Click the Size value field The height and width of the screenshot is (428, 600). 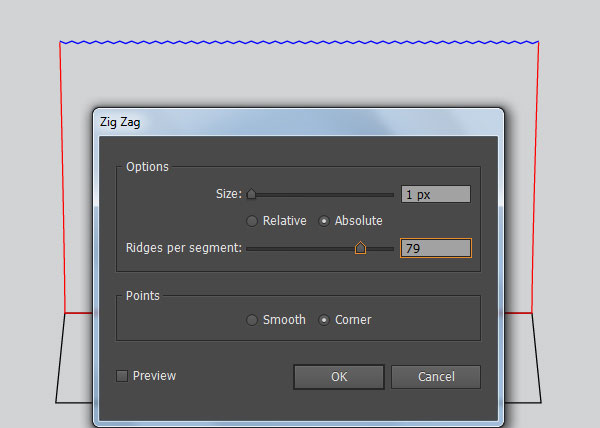[x=436, y=194]
